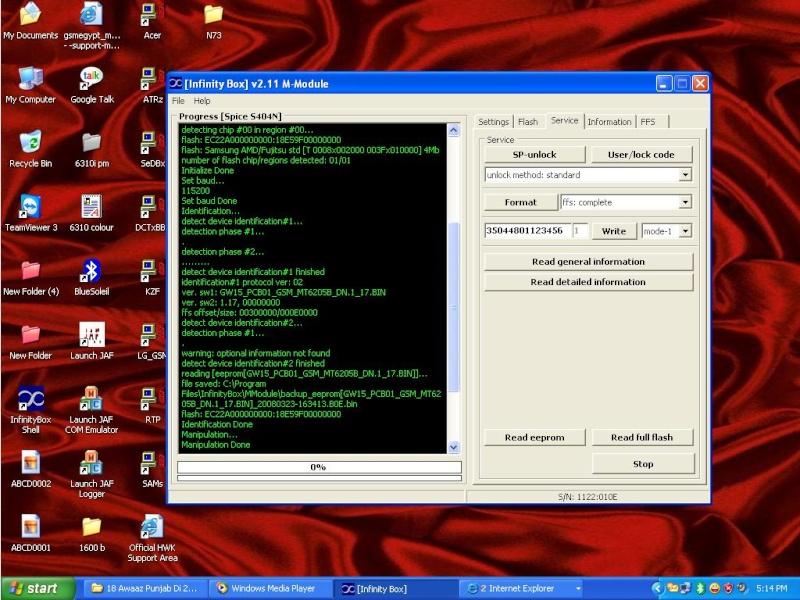Select the KZF desktop shortcut
The width and height of the screenshot is (800, 600).
click(152, 278)
